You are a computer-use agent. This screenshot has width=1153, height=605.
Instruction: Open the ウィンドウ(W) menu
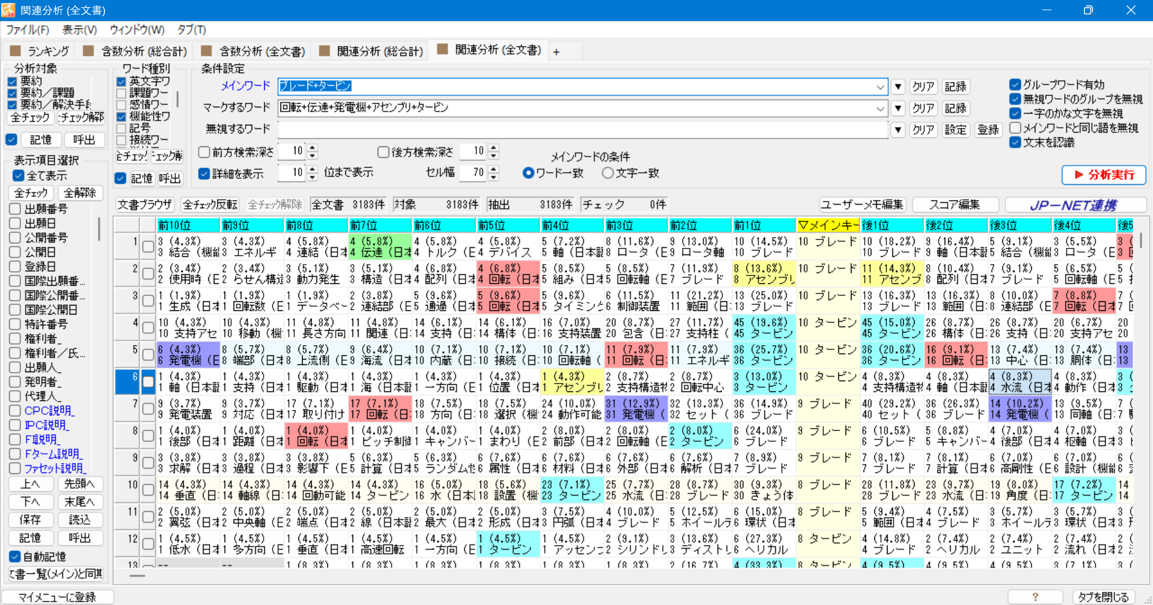point(137,30)
